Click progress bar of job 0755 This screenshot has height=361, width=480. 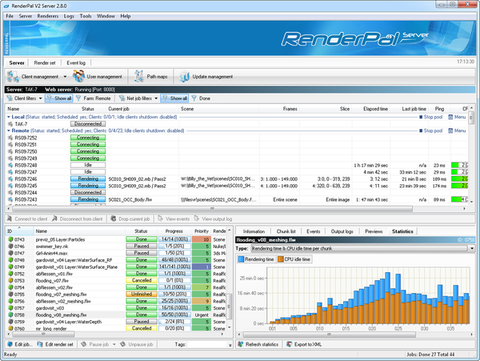point(174,294)
